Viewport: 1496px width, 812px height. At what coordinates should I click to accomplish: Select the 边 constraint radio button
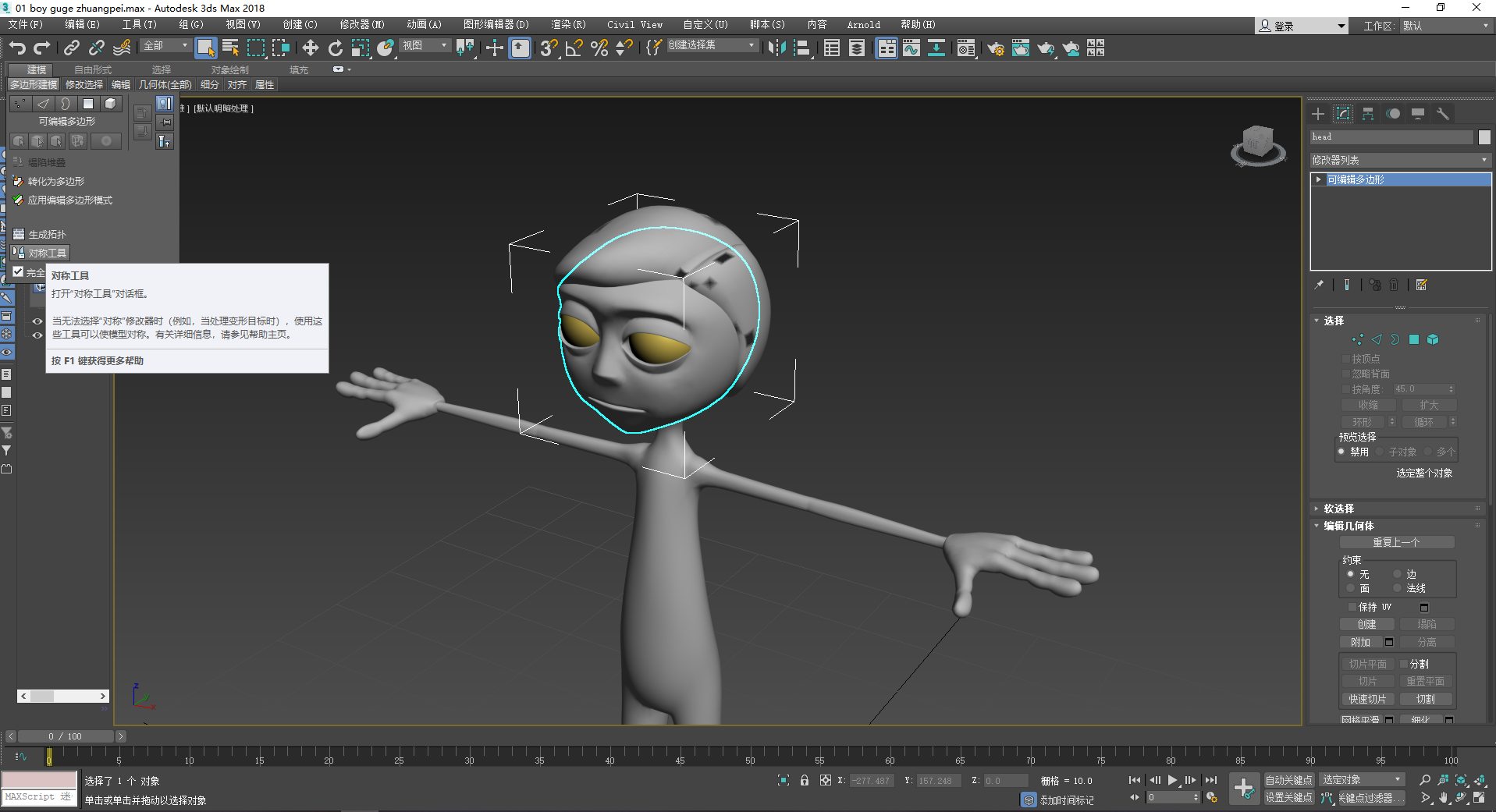(x=1398, y=574)
